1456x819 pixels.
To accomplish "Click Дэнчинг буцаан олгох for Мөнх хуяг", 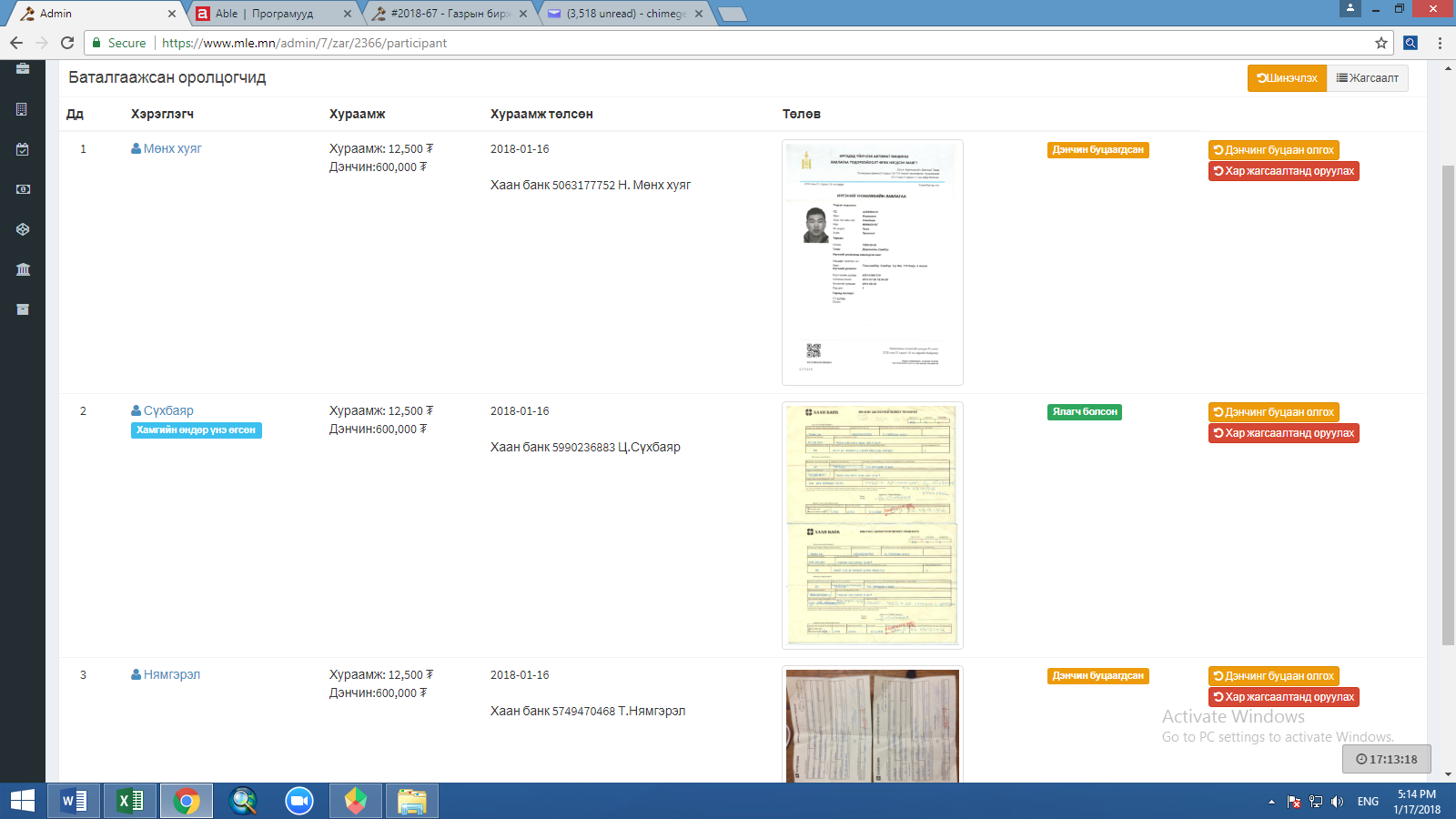I will point(1273,150).
